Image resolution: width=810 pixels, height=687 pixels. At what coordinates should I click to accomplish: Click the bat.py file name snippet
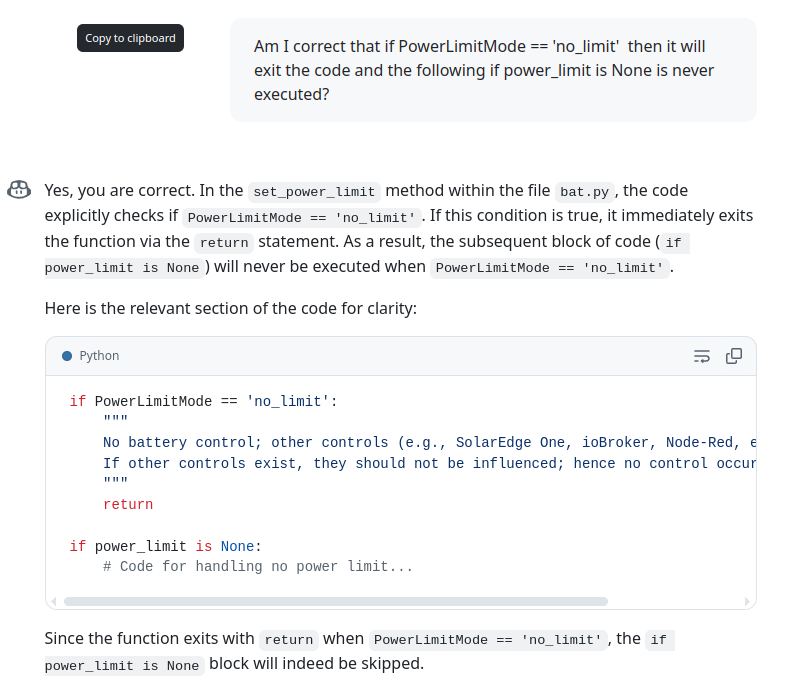pos(585,192)
